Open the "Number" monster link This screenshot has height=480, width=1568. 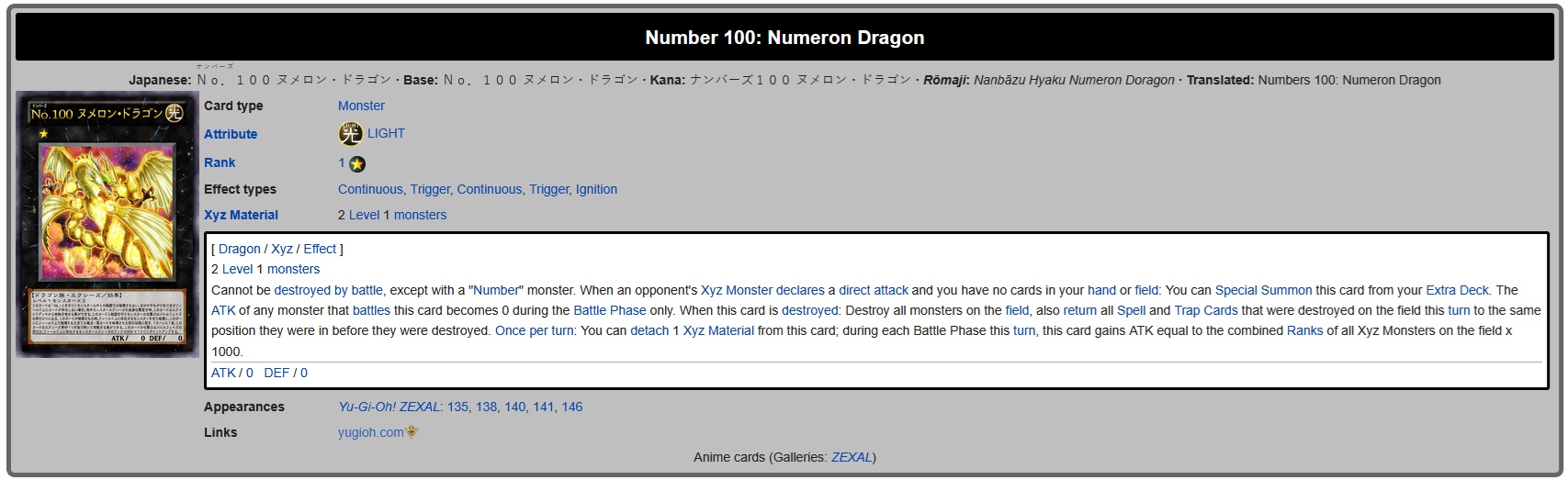[x=497, y=290]
